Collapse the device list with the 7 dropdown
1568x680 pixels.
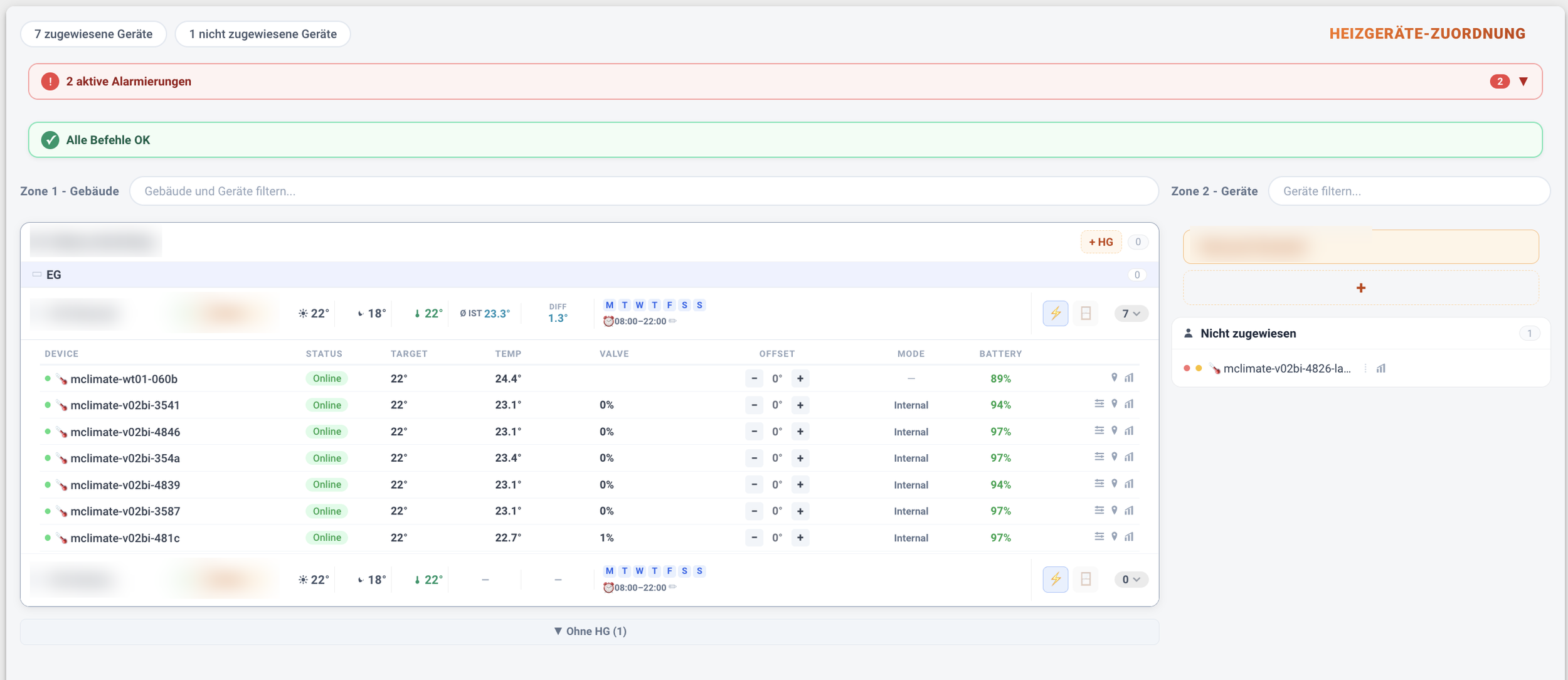(x=1131, y=313)
